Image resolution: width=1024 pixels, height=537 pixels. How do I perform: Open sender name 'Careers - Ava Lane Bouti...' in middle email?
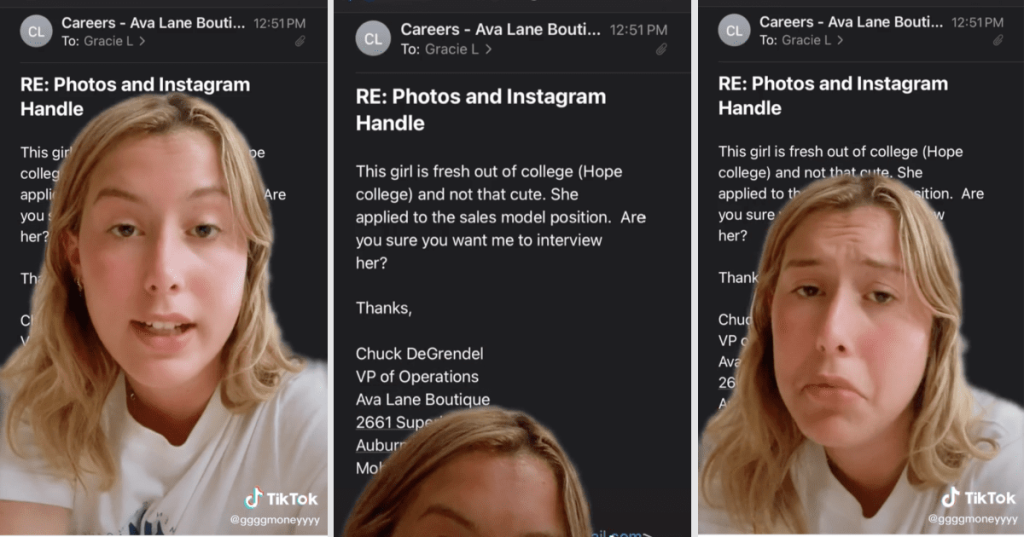(x=500, y=29)
